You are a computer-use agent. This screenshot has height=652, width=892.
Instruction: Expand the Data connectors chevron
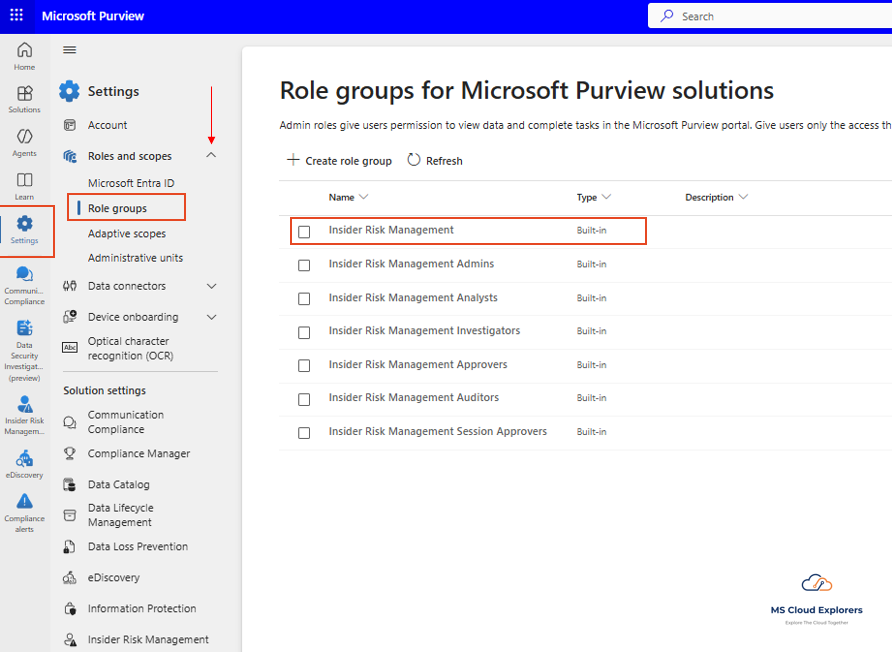coord(211,286)
